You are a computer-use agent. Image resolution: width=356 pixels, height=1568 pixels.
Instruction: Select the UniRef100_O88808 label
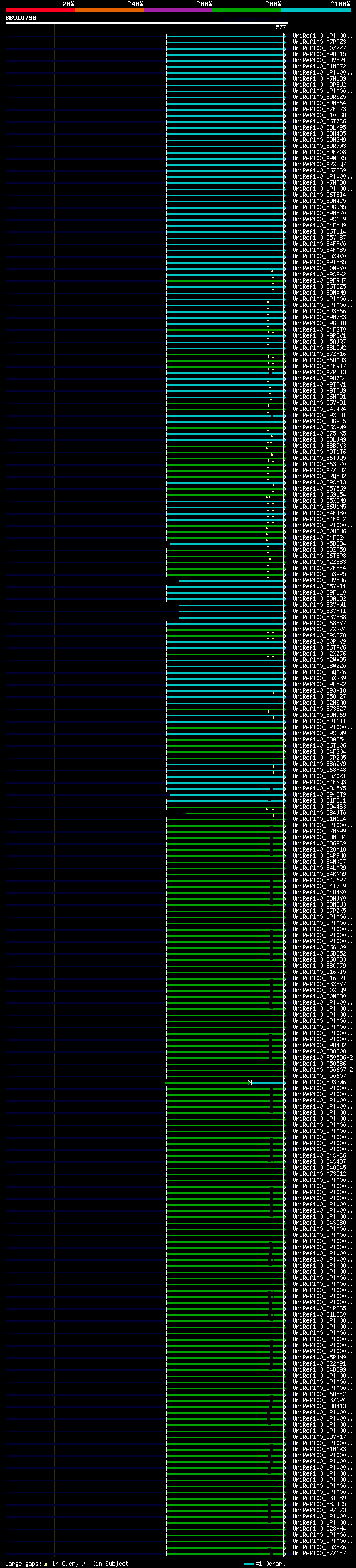pos(319,1051)
